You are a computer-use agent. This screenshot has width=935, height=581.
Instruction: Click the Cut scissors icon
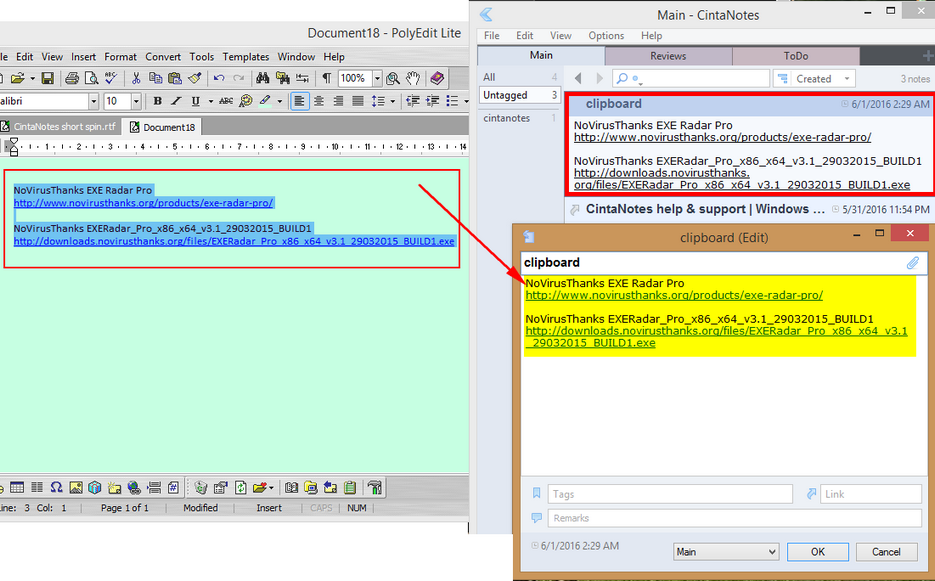click(136, 78)
